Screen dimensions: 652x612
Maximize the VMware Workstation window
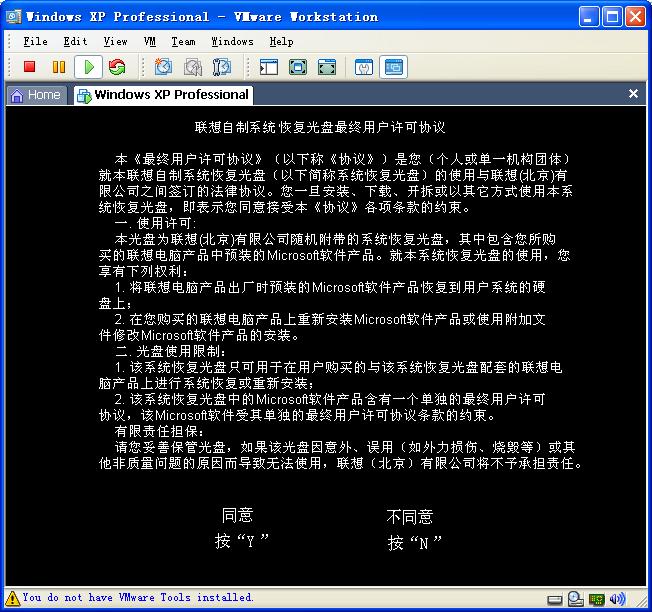coord(612,17)
